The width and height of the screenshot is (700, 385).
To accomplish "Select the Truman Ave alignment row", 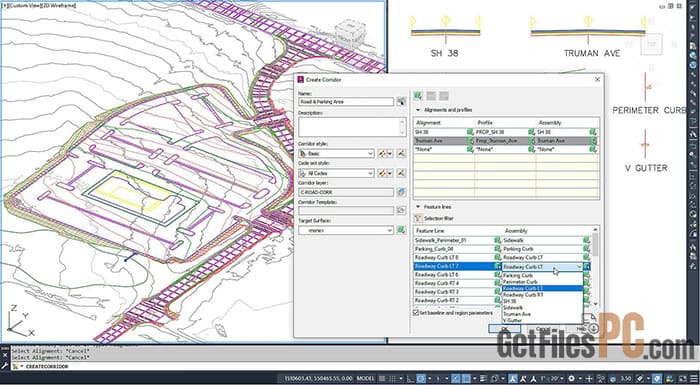I will tap(506, 141).
